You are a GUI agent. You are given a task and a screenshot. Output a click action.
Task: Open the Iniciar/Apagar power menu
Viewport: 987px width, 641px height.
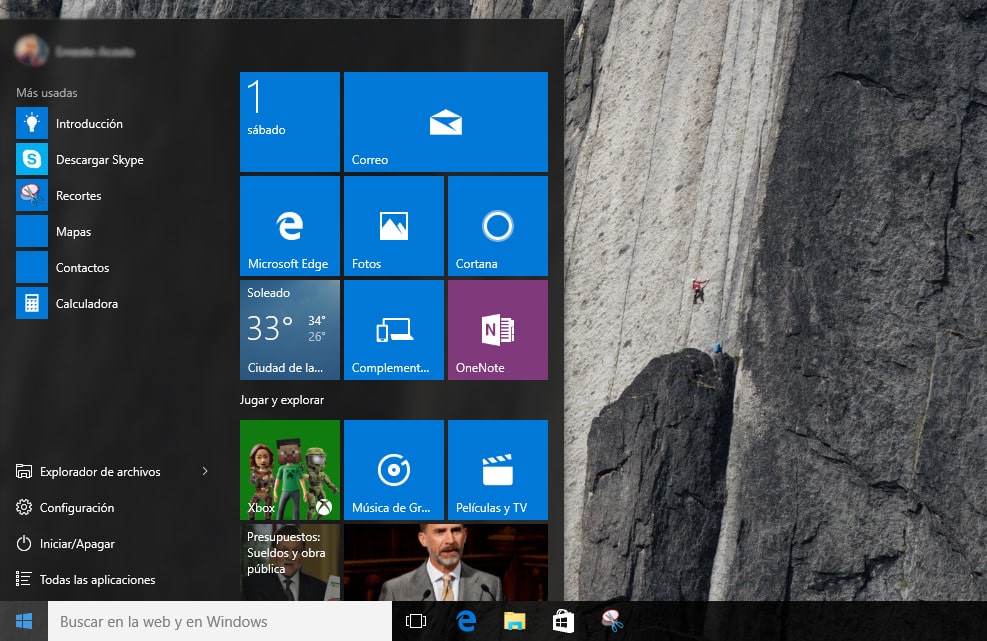78,543
